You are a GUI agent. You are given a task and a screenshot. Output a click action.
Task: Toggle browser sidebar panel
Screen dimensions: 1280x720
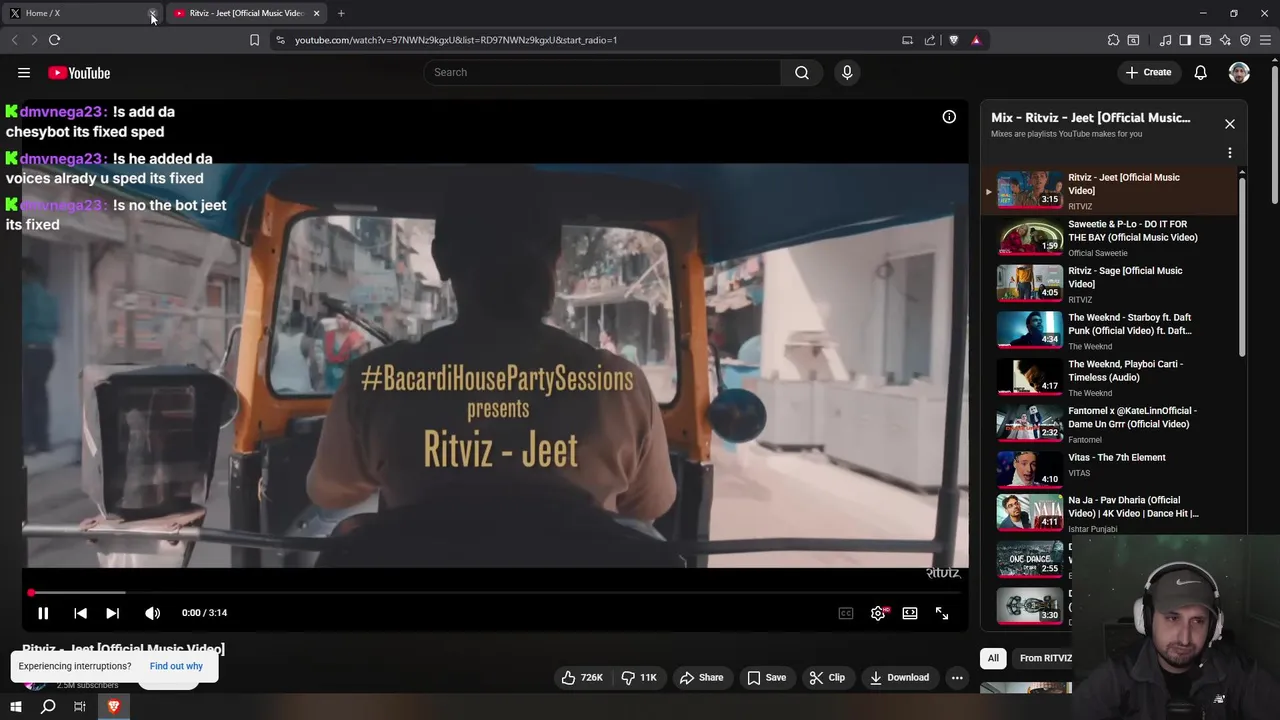(x=1185, y=40)
